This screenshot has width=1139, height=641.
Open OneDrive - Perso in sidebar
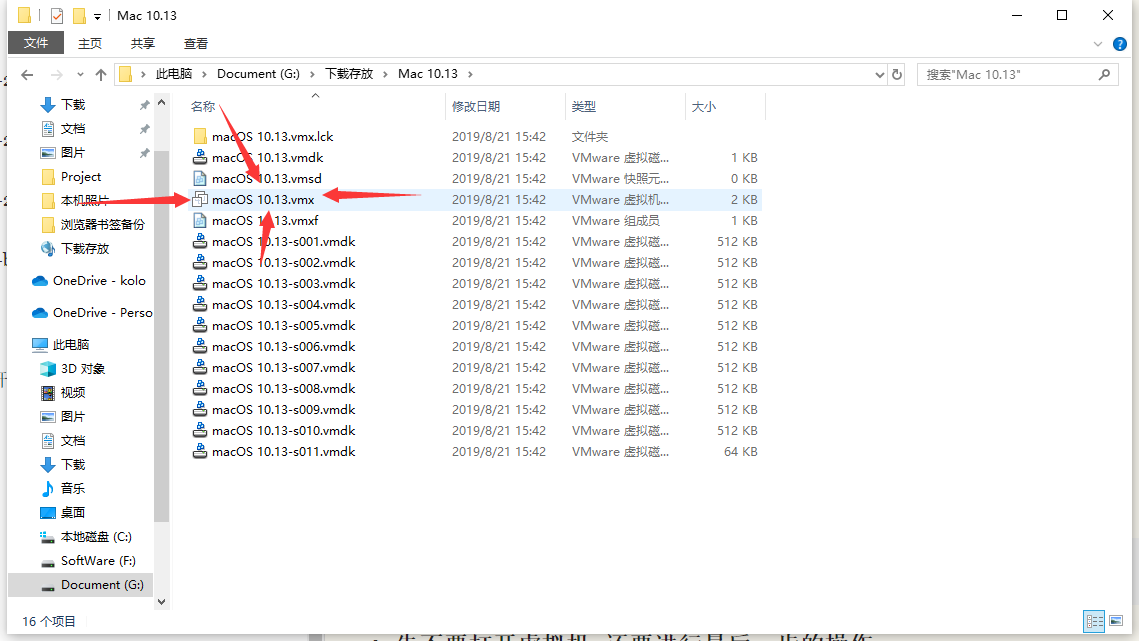(x=102, y=313)
